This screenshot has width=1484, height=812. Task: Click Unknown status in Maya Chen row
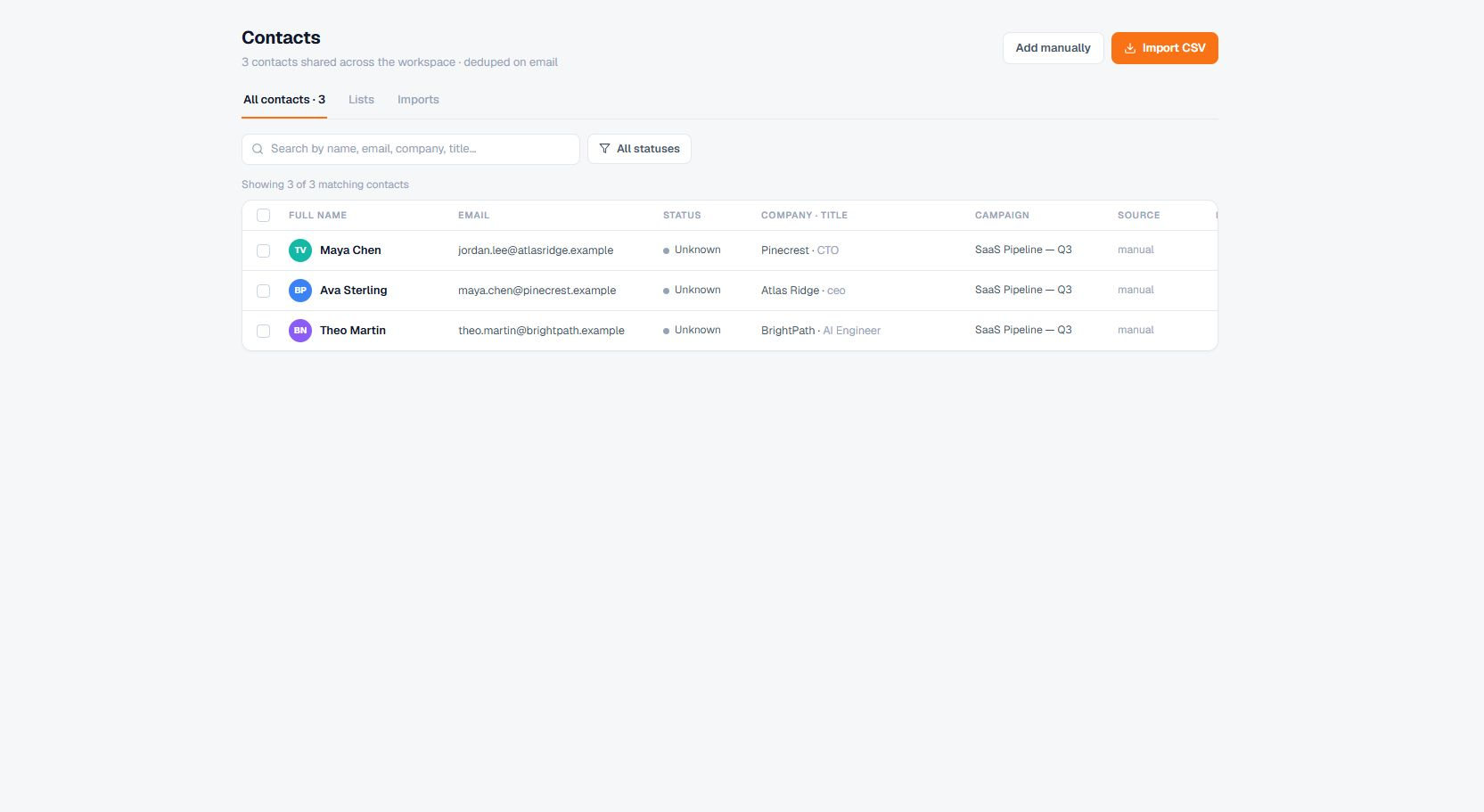point(692,250)
